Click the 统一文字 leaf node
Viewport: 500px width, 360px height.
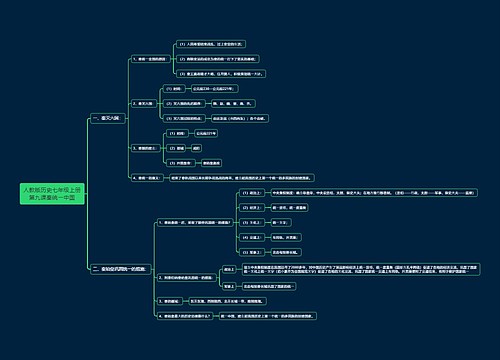(x=281, y=222)
